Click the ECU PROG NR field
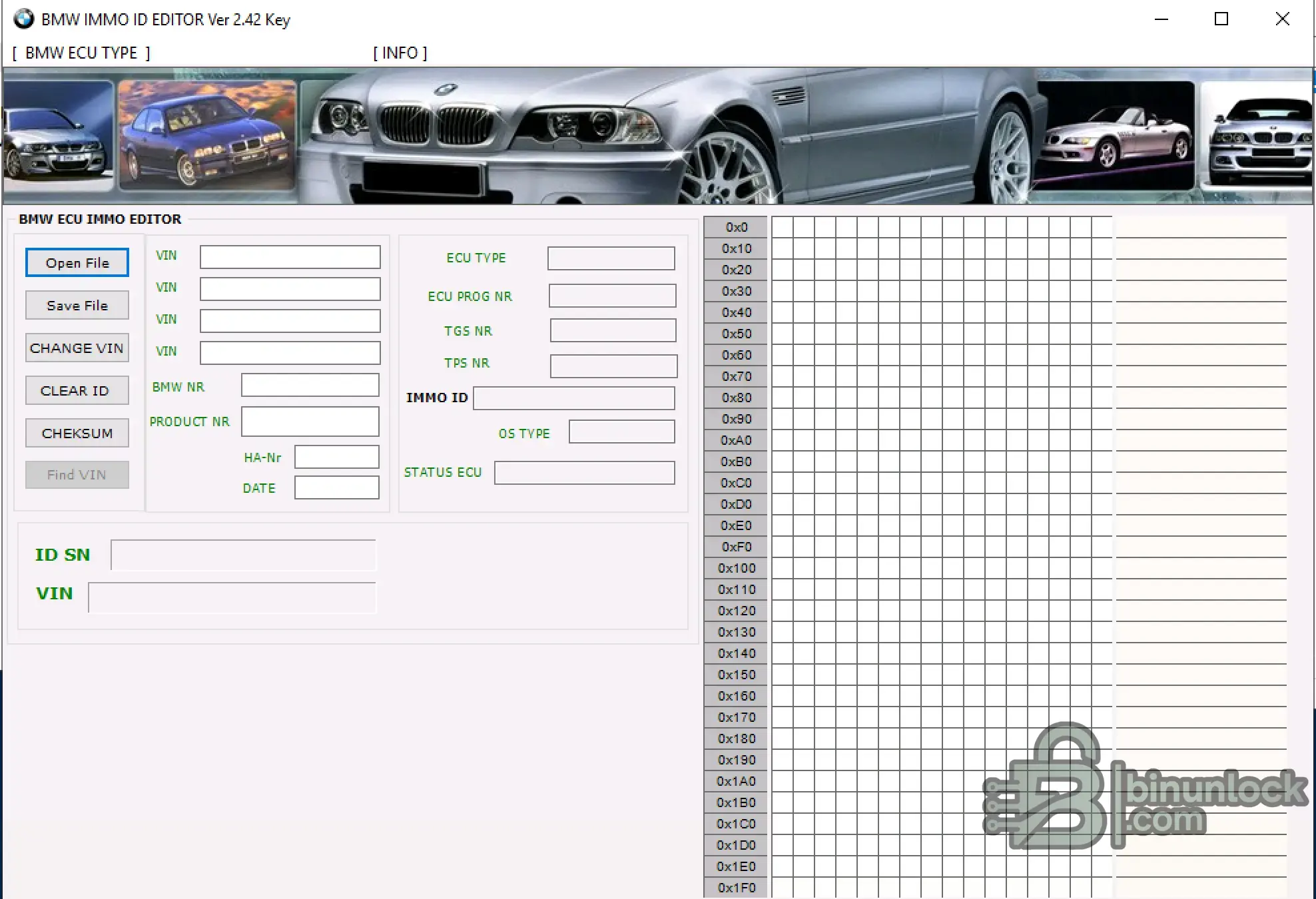 coord(613,296)
